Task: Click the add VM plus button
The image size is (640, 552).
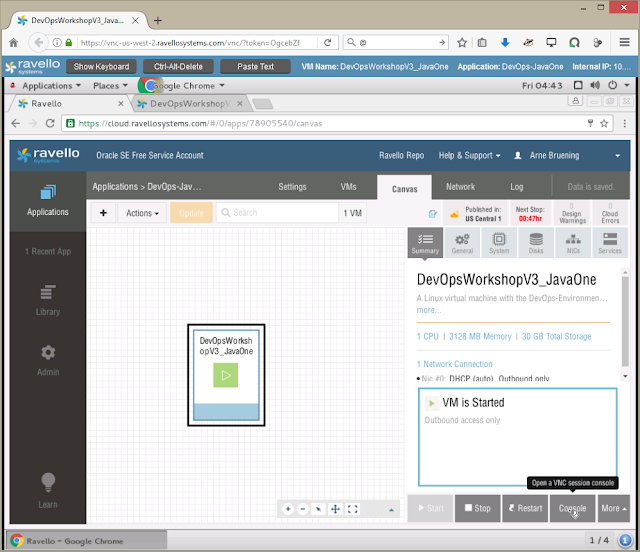Action: (x=103, y=213)
